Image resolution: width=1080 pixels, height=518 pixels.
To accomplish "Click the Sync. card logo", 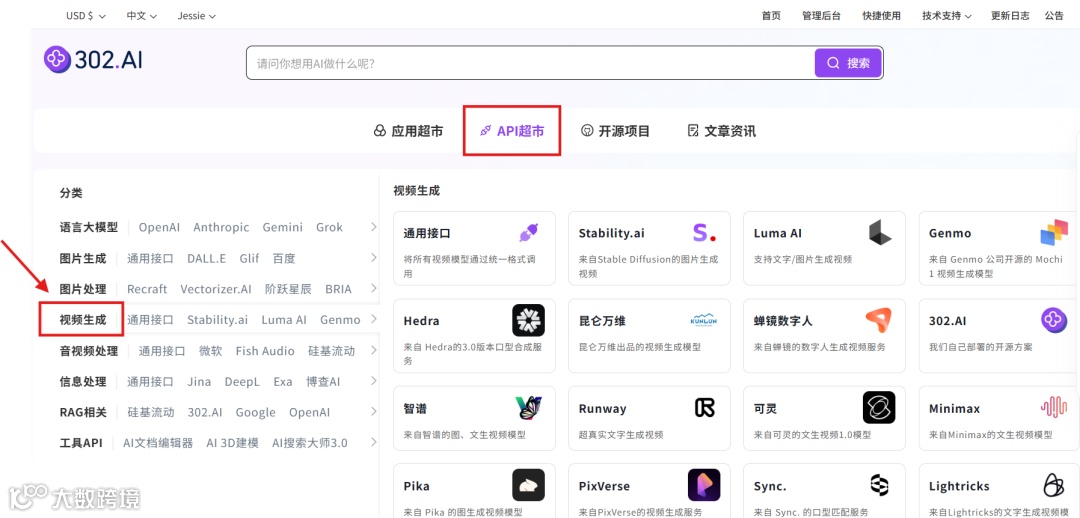I will pos(880,485).
